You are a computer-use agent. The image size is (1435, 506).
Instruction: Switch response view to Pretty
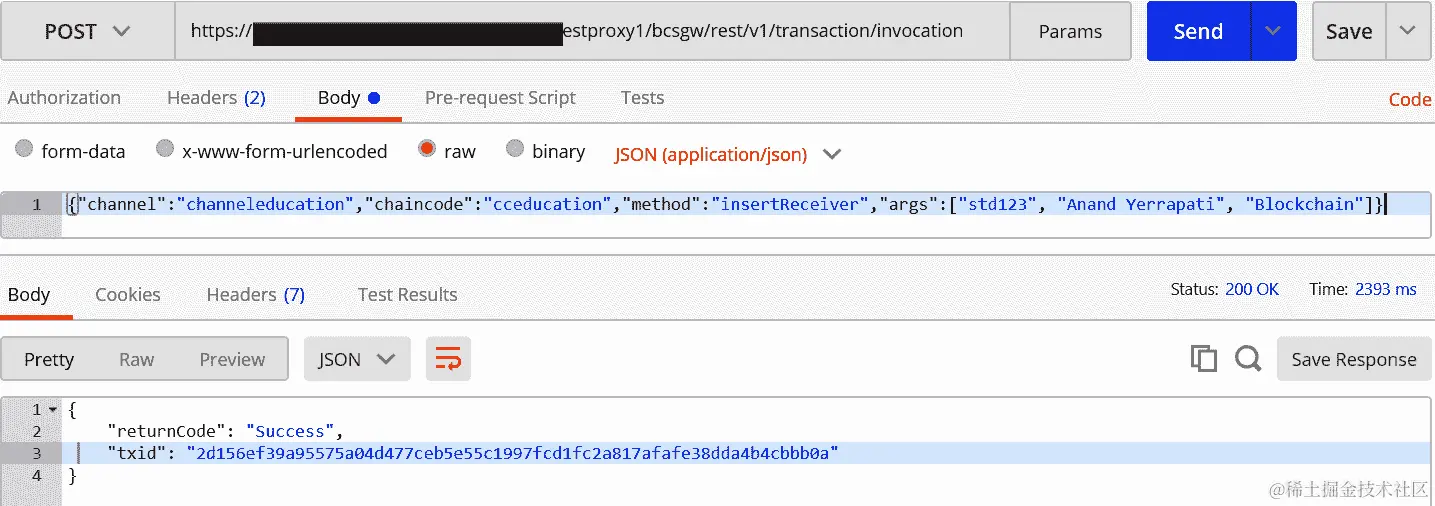pyautogui.click(x=49, y=359)
